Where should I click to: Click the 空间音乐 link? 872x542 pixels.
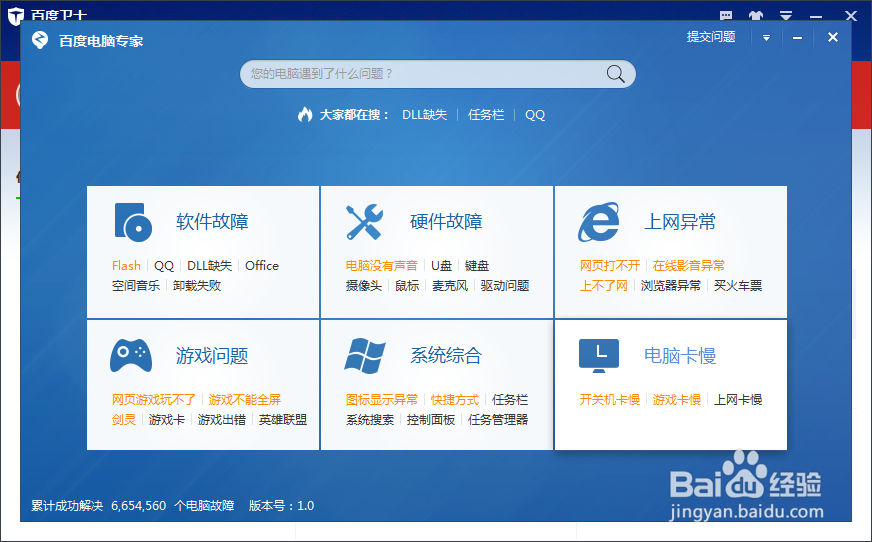pos(136,286)
